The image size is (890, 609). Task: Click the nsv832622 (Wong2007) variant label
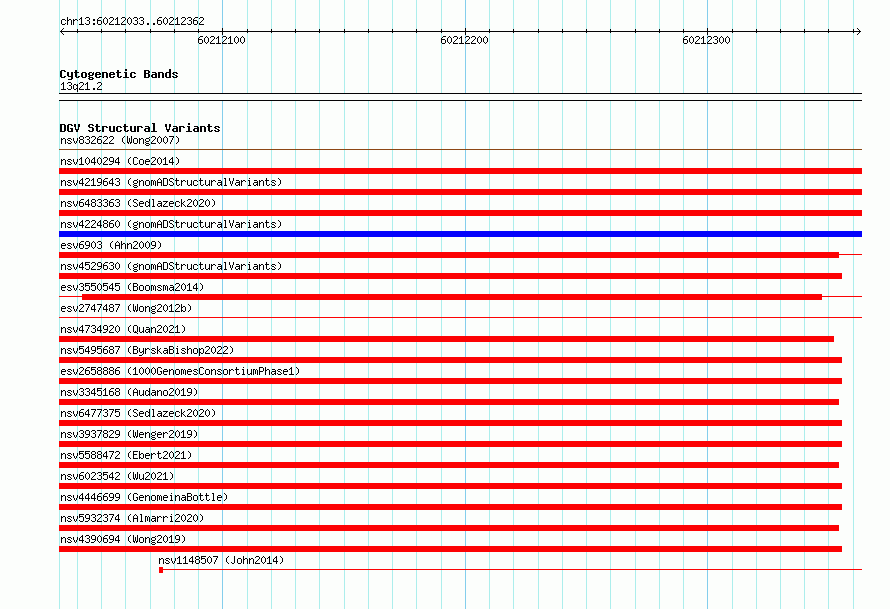pos(120,140)
